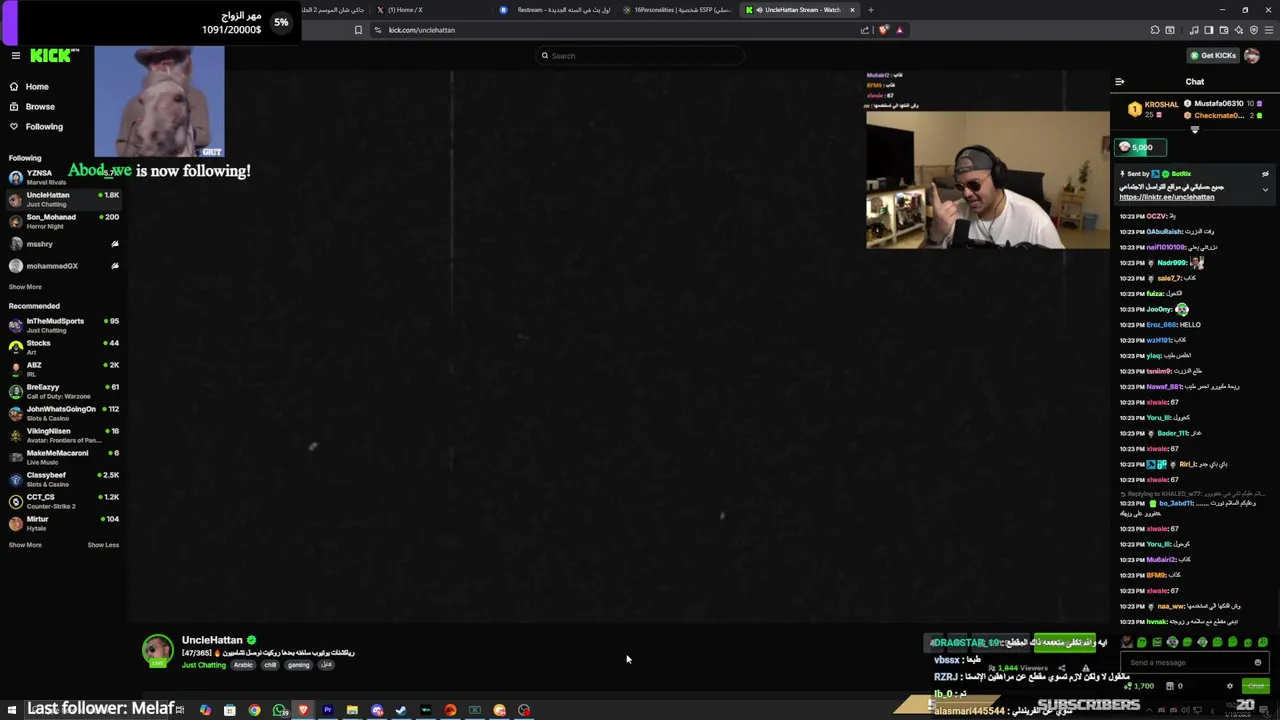Click the UncleHattan streamer avatar
This screenshot has width=1280, height=720.
157,651
